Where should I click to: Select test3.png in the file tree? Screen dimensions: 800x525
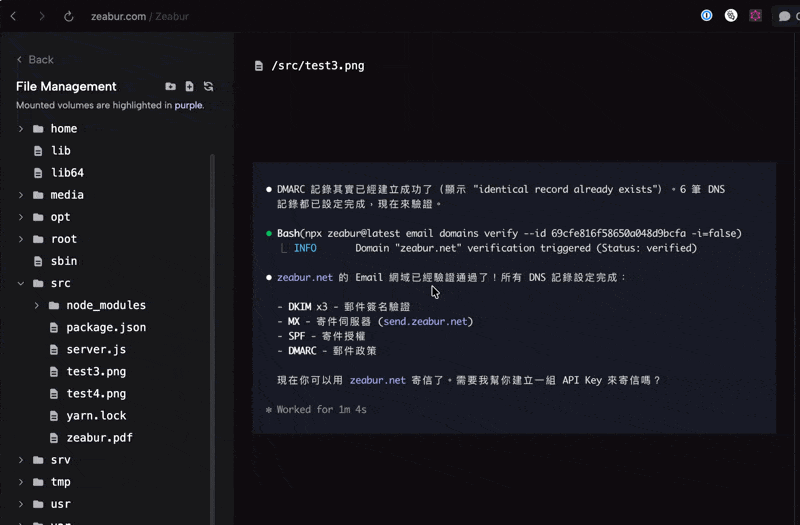coord(96,372)
